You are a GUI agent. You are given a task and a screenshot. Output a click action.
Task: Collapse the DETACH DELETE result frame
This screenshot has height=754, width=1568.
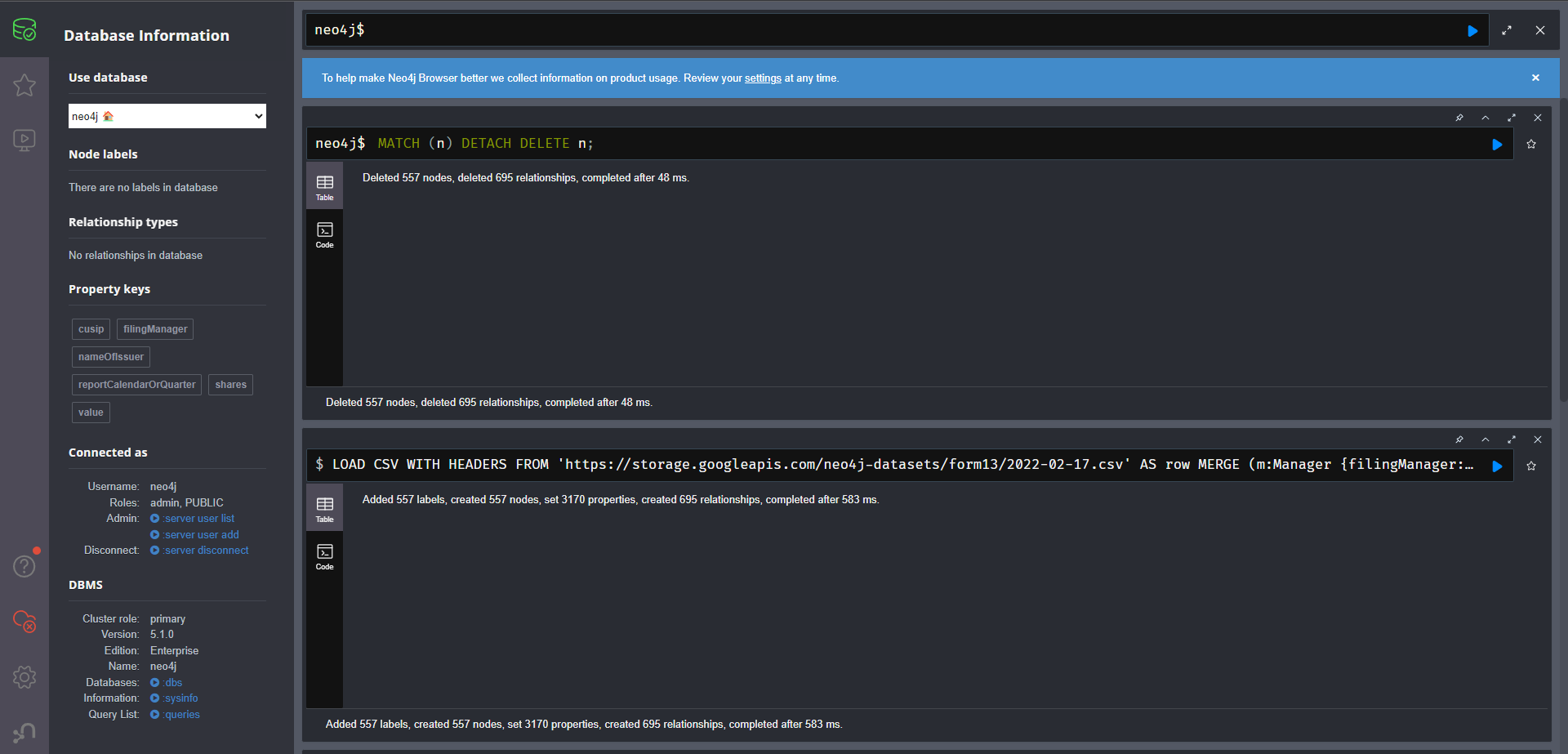coord(1486,118)
